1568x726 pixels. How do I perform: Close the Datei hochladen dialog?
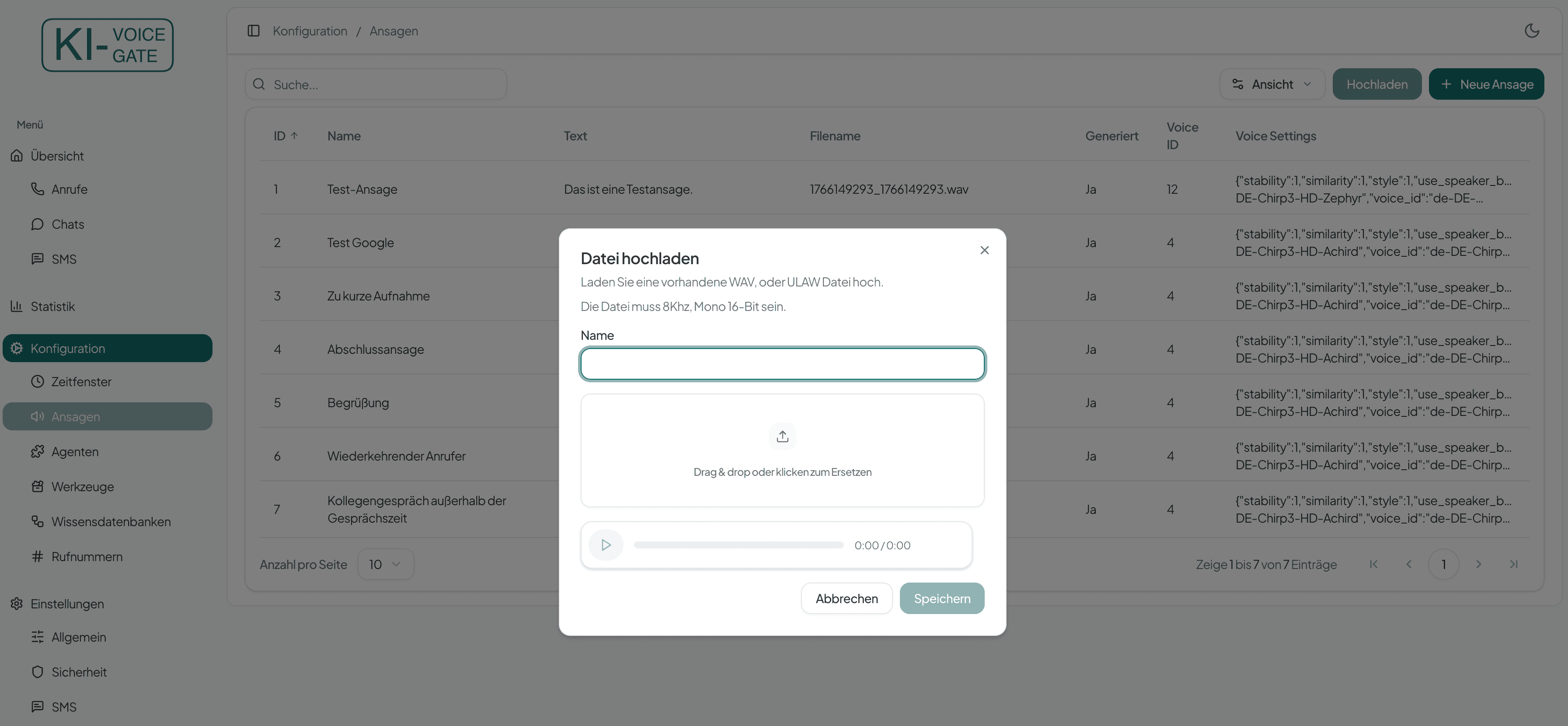click(x=984, y=250)
